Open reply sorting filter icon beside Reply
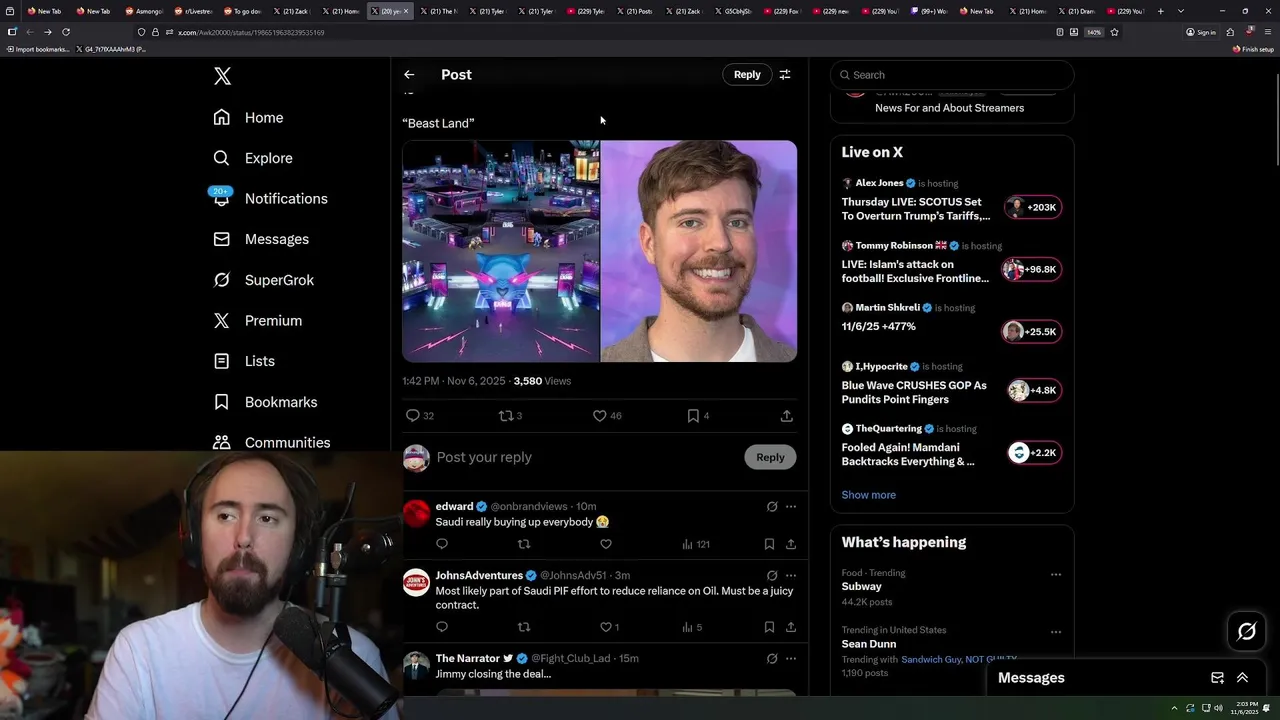Screen dimensions: 1280x720 tap(785, 75)
